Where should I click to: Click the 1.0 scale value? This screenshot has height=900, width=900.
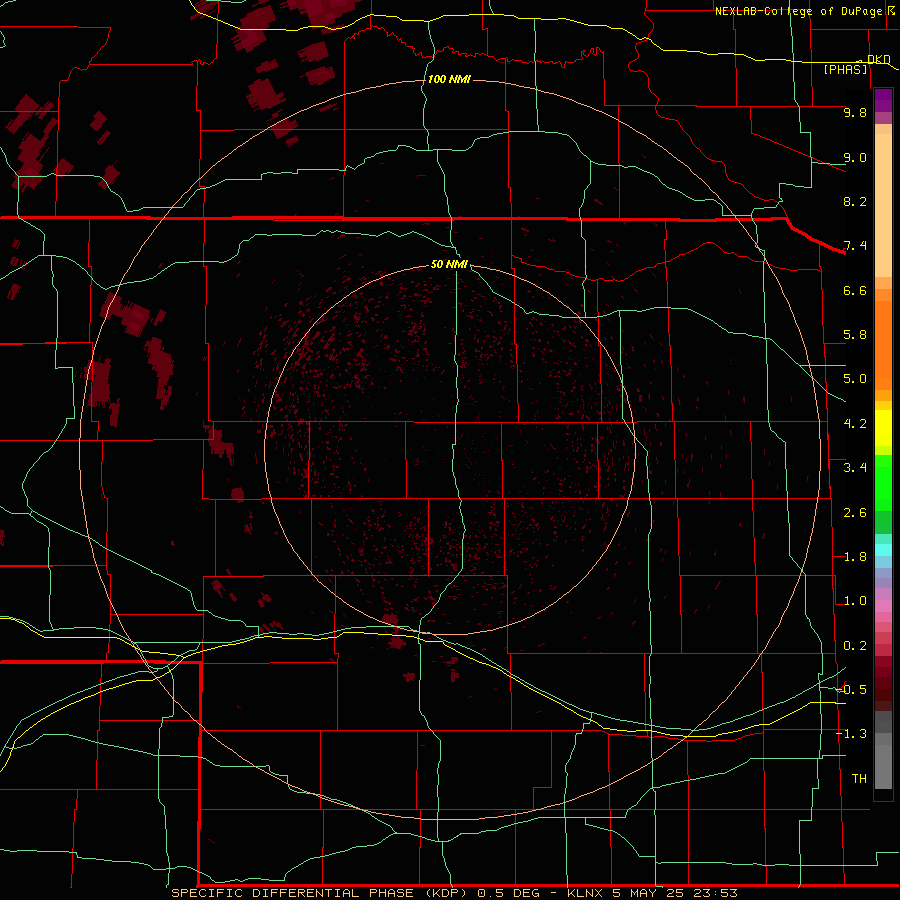click(x=855, y=601)
